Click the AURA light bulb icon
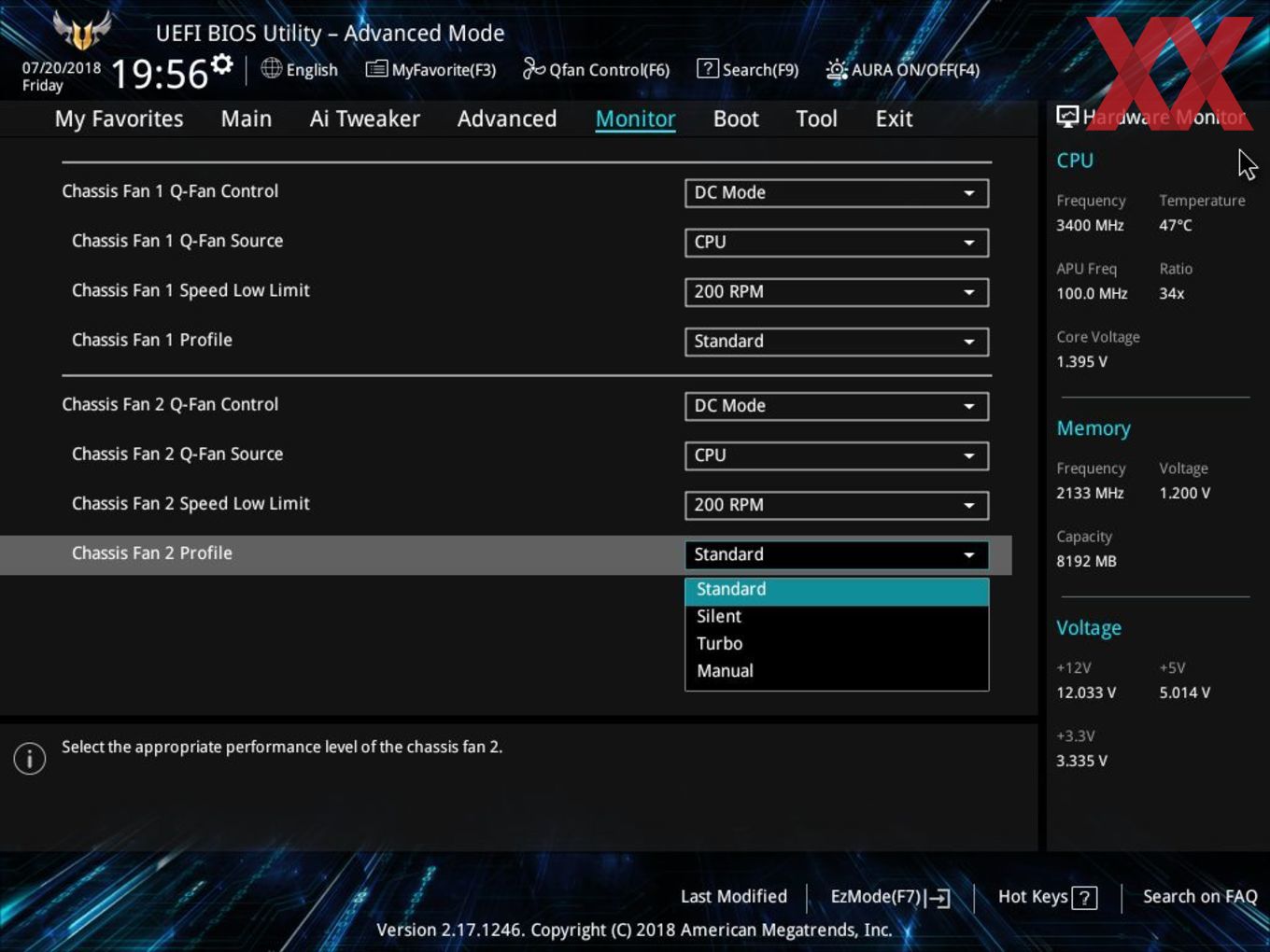The height and width of the screenshot is (952, 1270). pyautogui.click(x=837, y=69)
